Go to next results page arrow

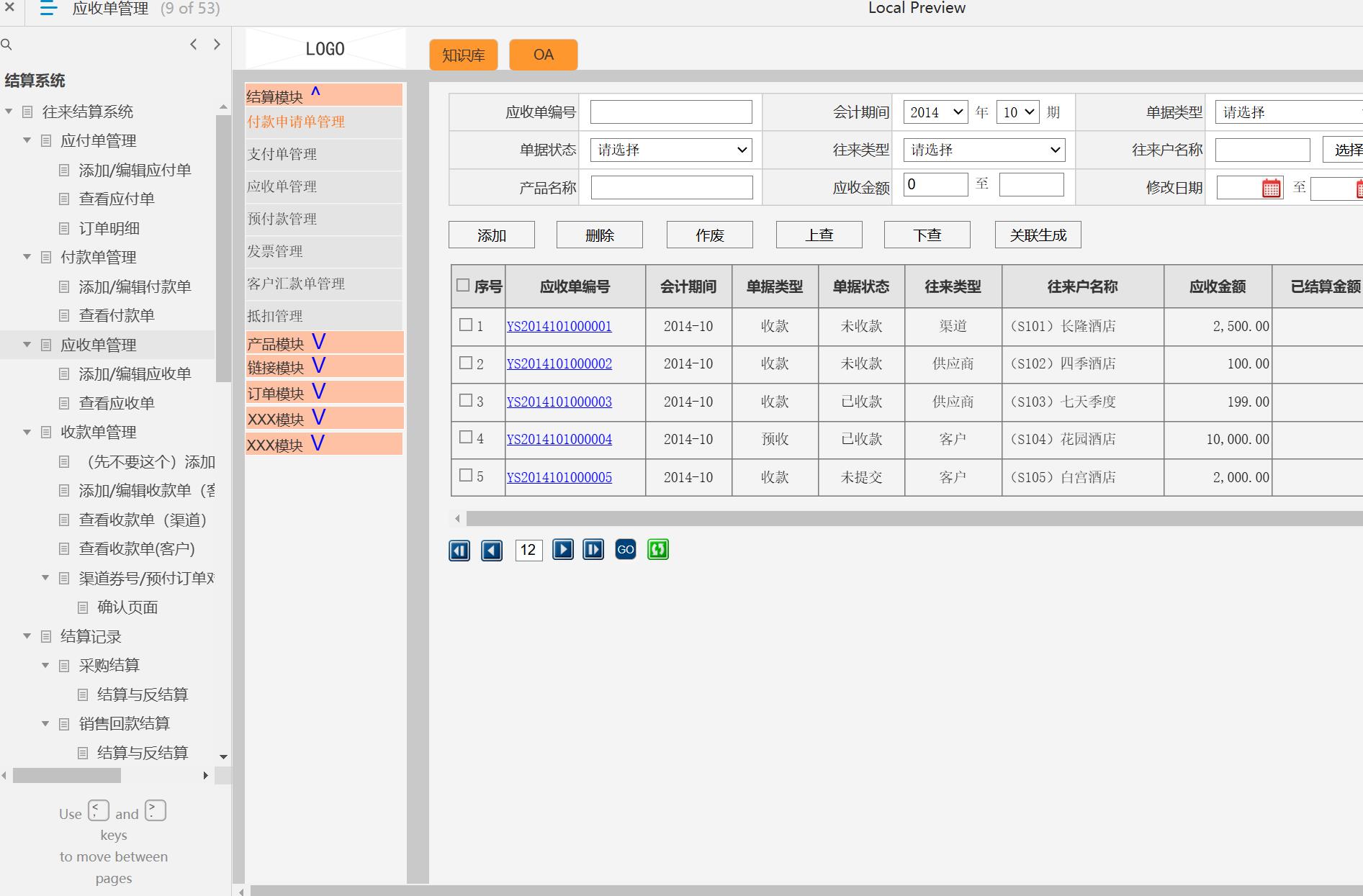tap(563, 550)
